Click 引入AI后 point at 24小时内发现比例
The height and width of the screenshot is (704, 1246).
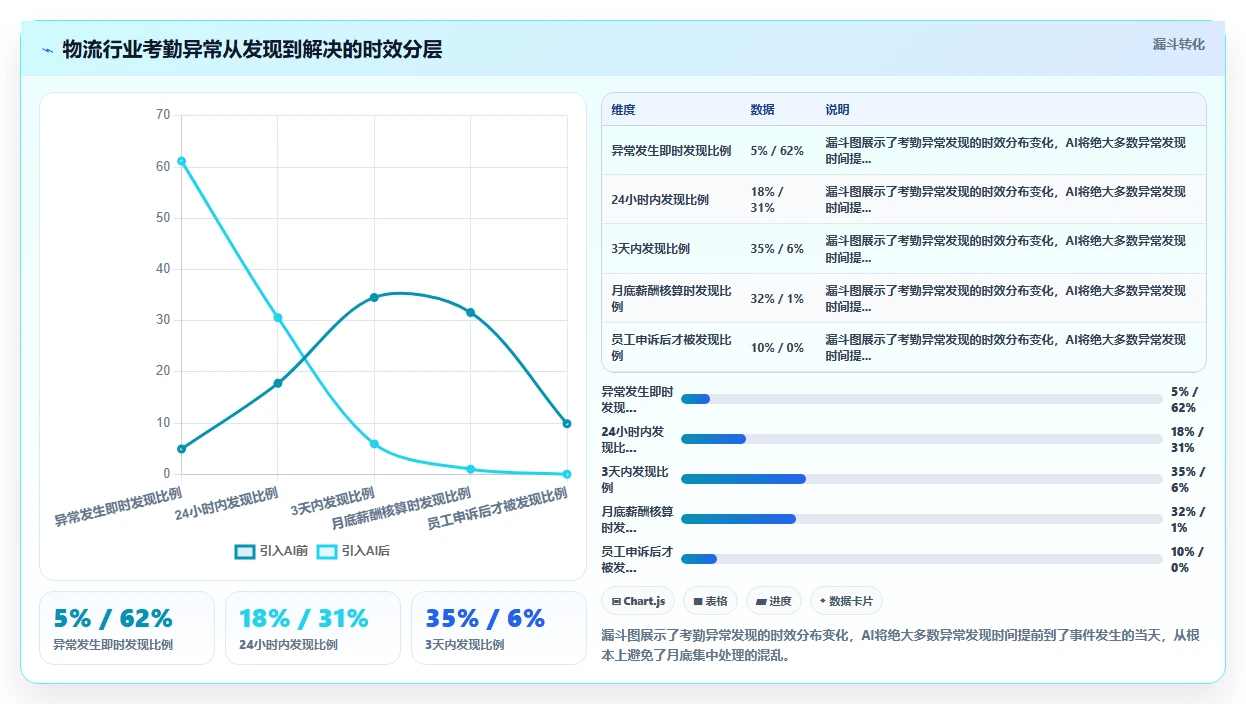pos(278,318)
